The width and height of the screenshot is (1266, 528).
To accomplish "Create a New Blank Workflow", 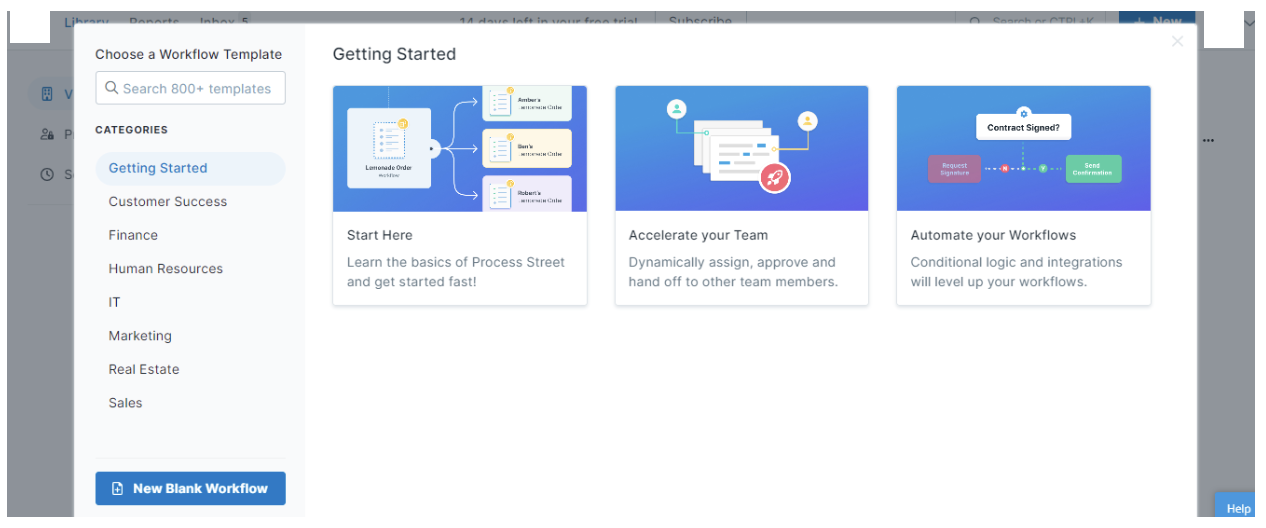I will coord(190,489).
